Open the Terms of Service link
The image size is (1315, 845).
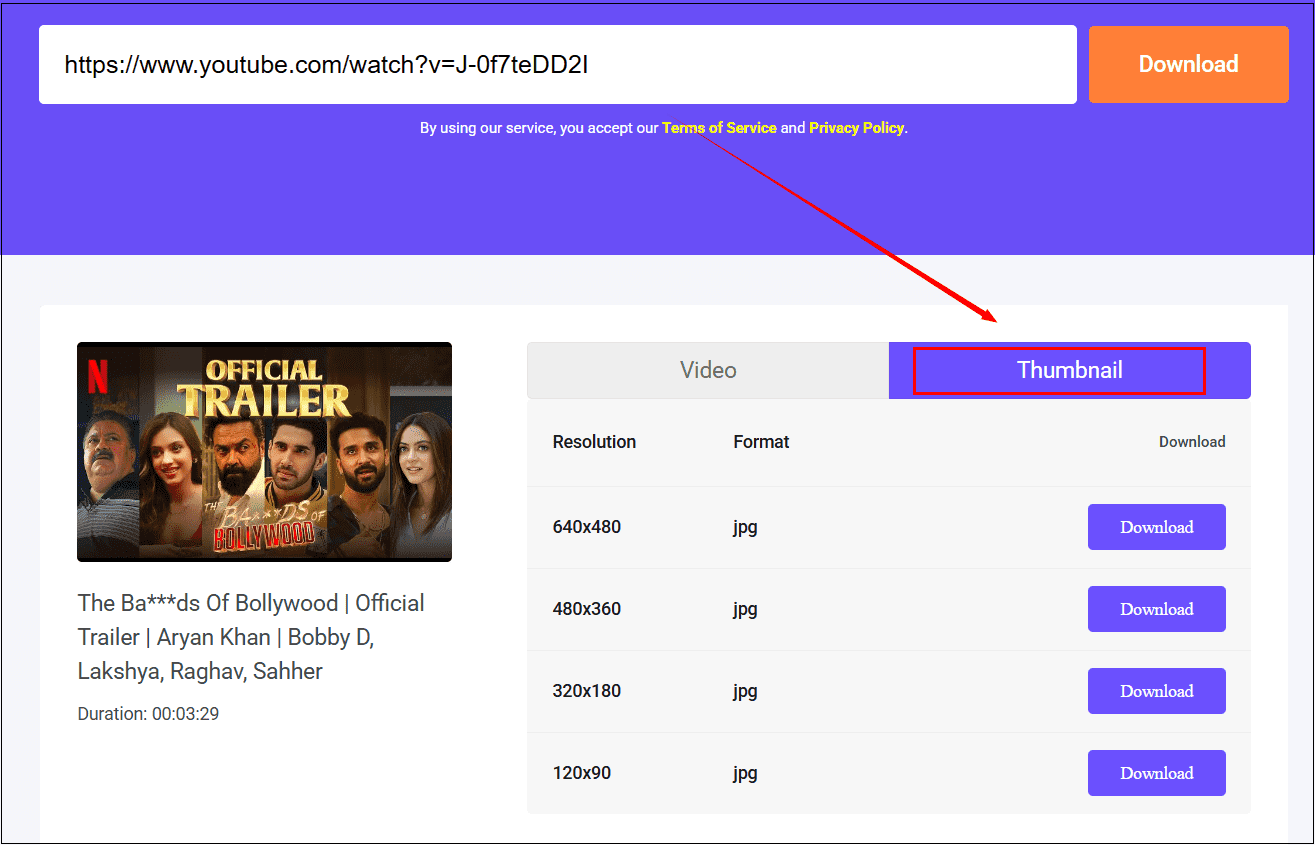(x=719, y=128)
